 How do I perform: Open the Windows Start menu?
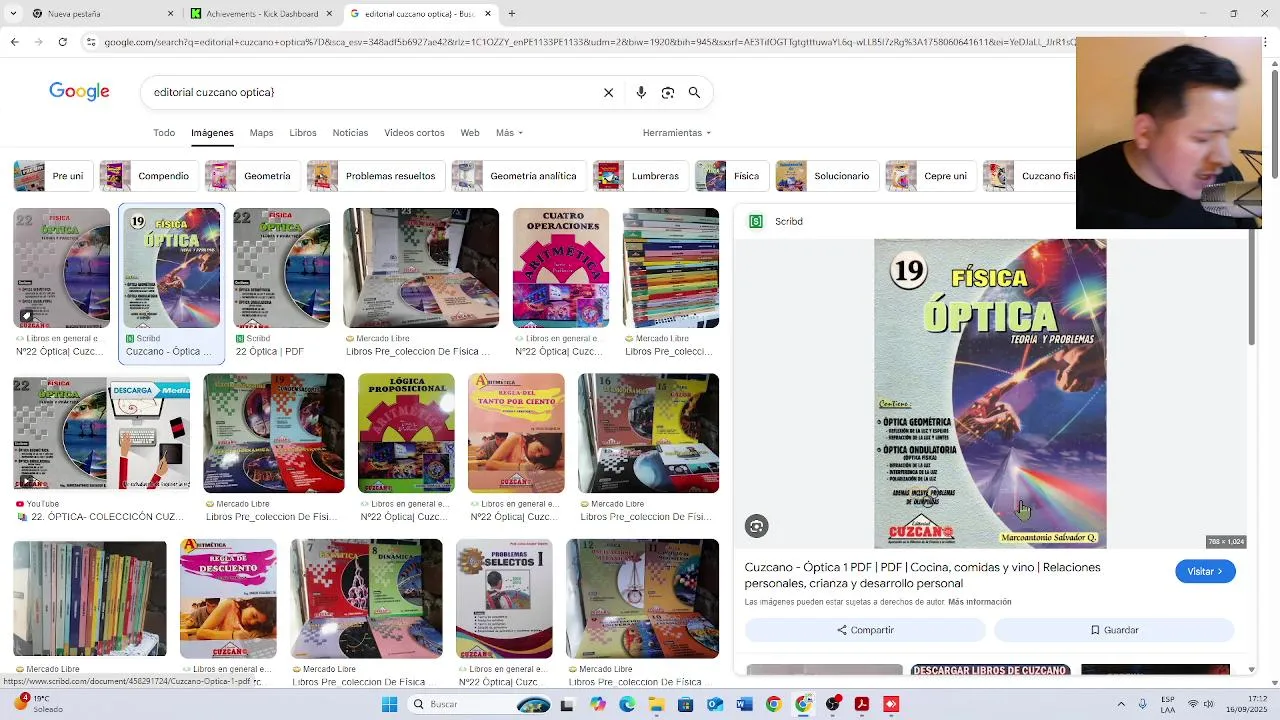click(x=389, y=704)
